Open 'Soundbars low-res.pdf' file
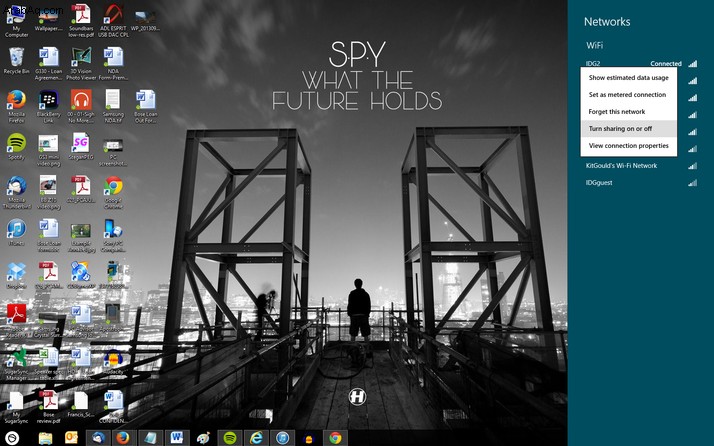 pyautogui.click(x=81, y=22)
